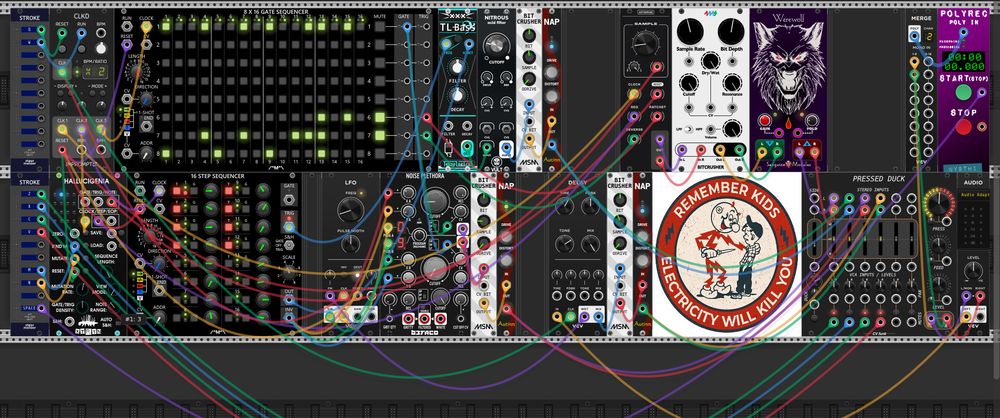Click the 1-SHOT END jack on Gate Sequencer
The width and height of the screenshot is (1000, 418).
point(146,126)
